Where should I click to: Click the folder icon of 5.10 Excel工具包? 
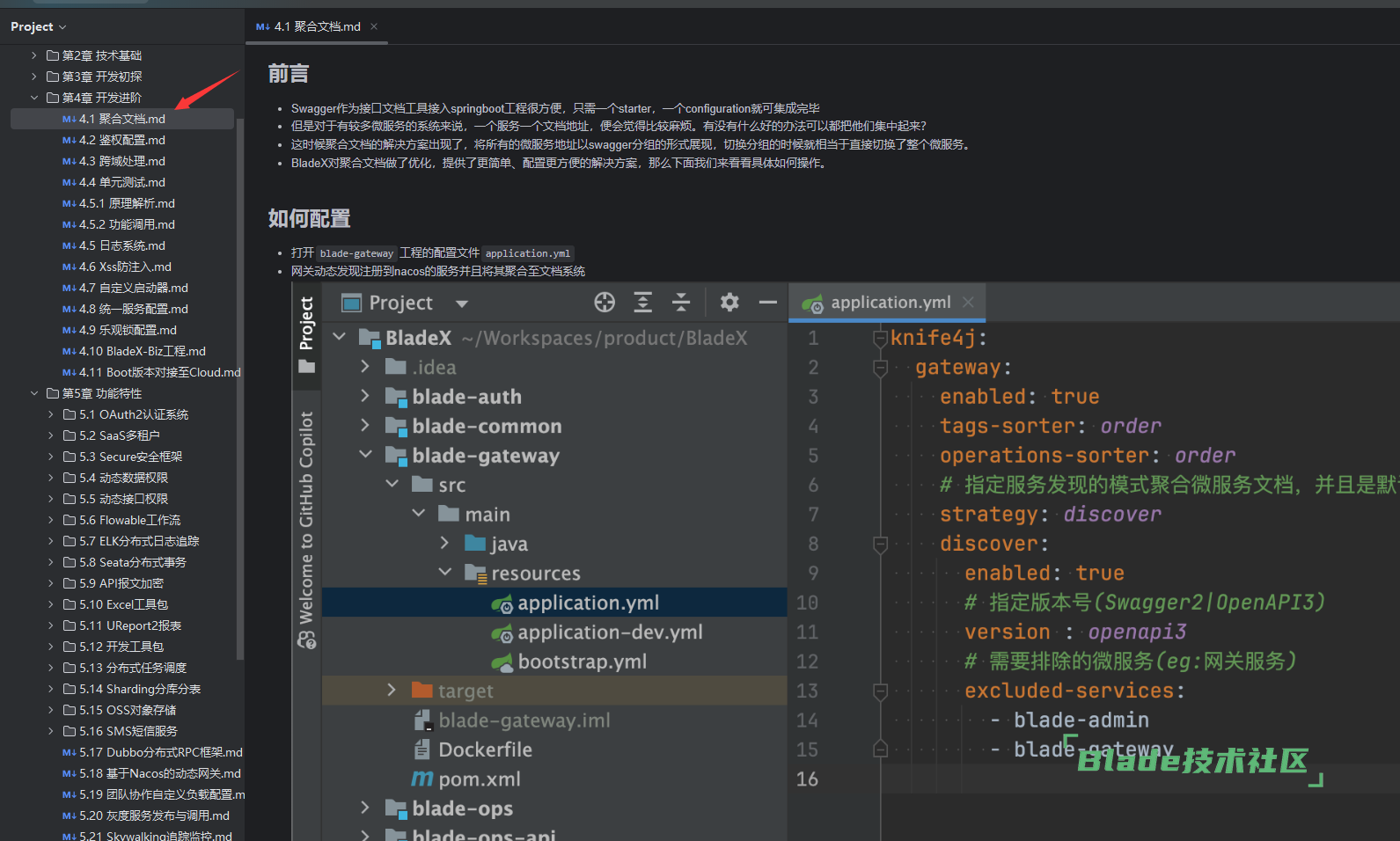70,604
